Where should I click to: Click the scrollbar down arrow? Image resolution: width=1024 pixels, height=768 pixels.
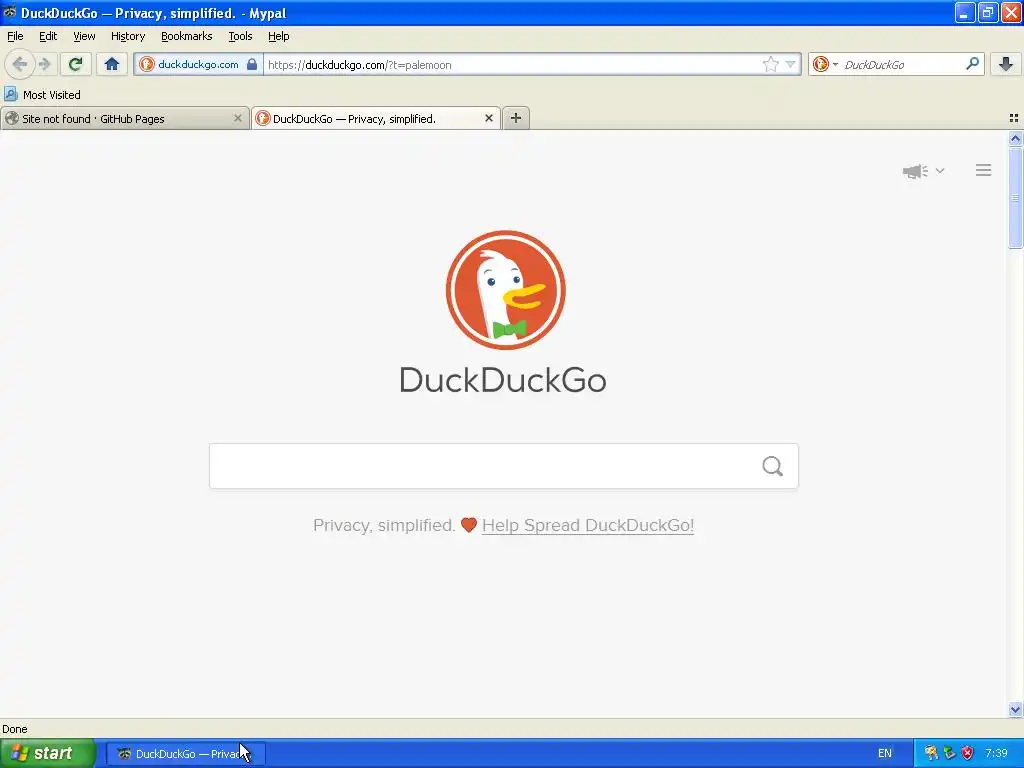(x=1015, y=709)
